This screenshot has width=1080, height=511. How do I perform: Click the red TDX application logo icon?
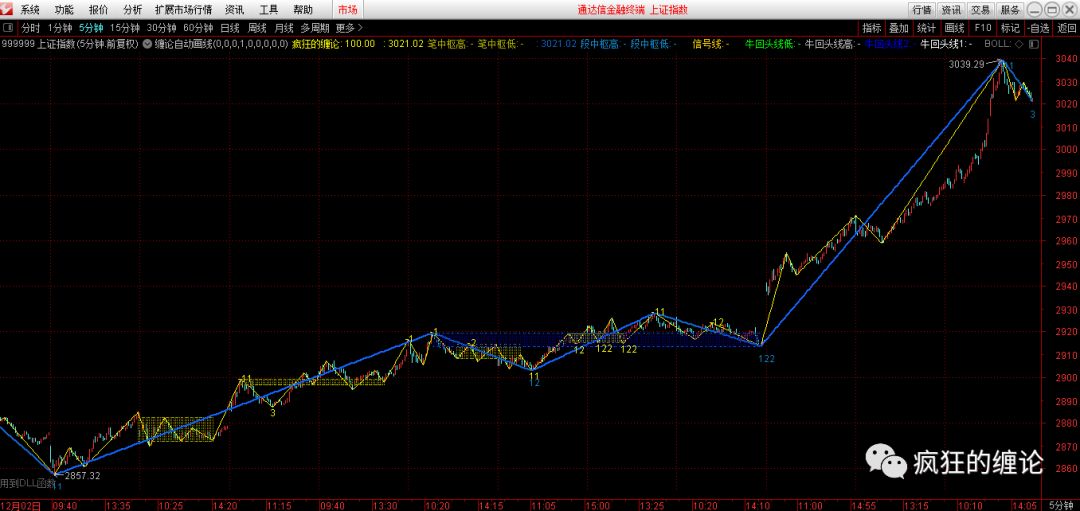click(x=8, y=10)
